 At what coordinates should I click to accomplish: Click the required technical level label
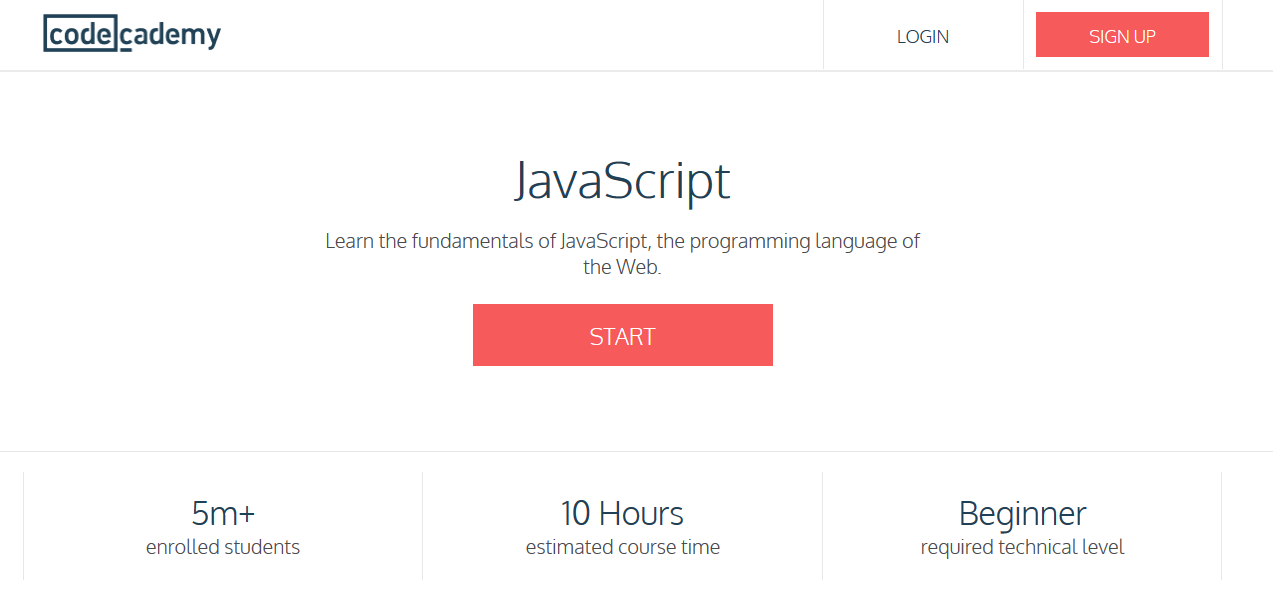pos(1022,547)
